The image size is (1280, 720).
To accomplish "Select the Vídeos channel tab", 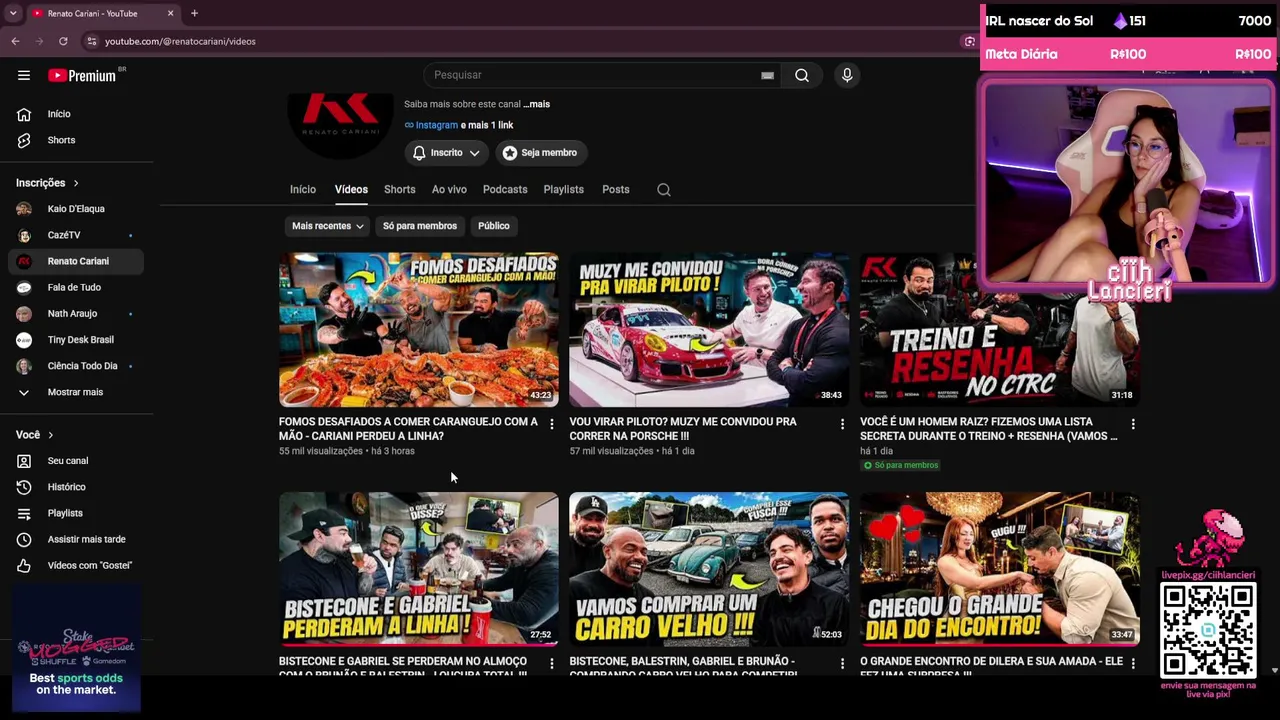I will (351, 189).
